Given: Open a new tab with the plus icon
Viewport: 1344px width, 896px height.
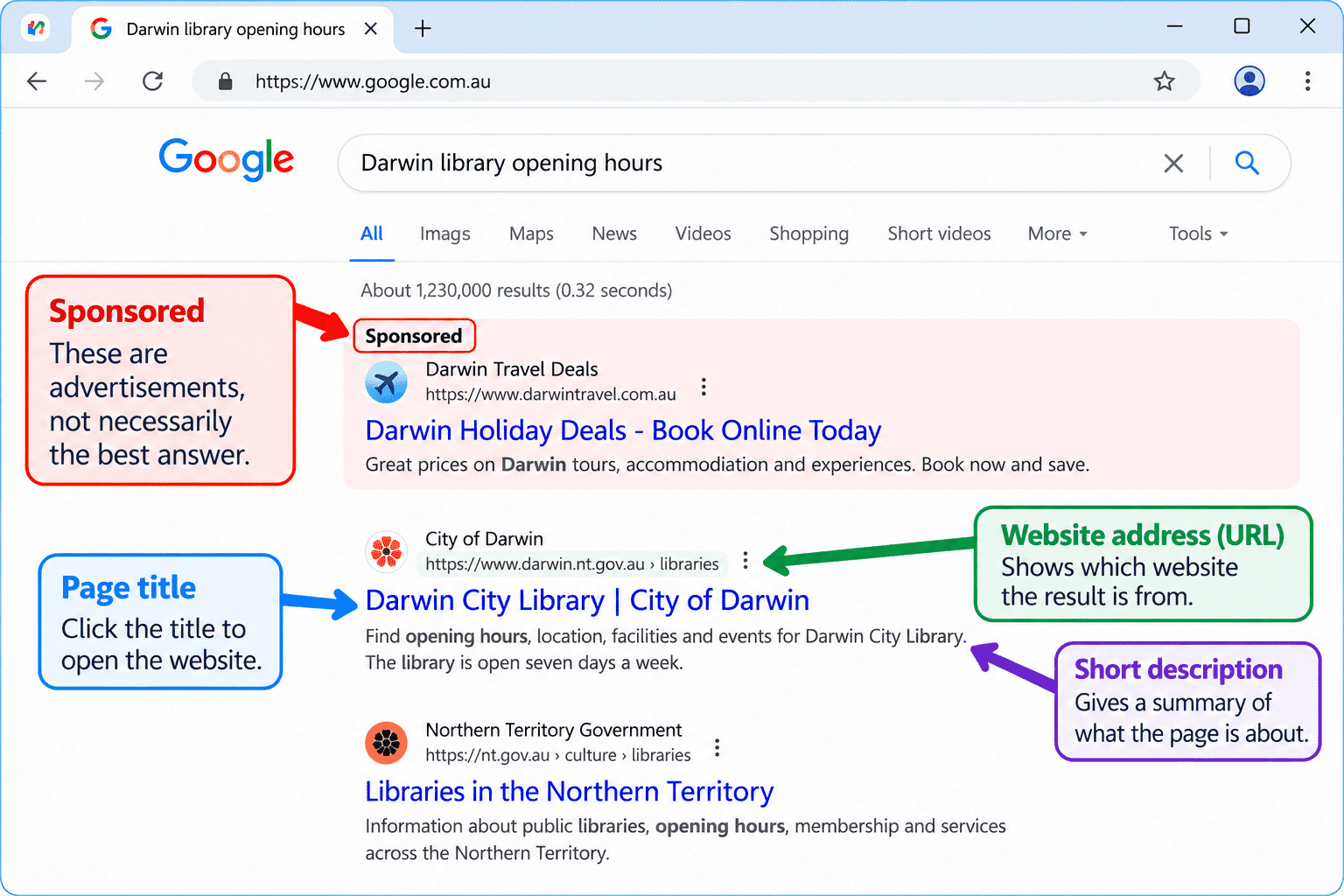Looking at the screenshot, I should coord(423,29).
